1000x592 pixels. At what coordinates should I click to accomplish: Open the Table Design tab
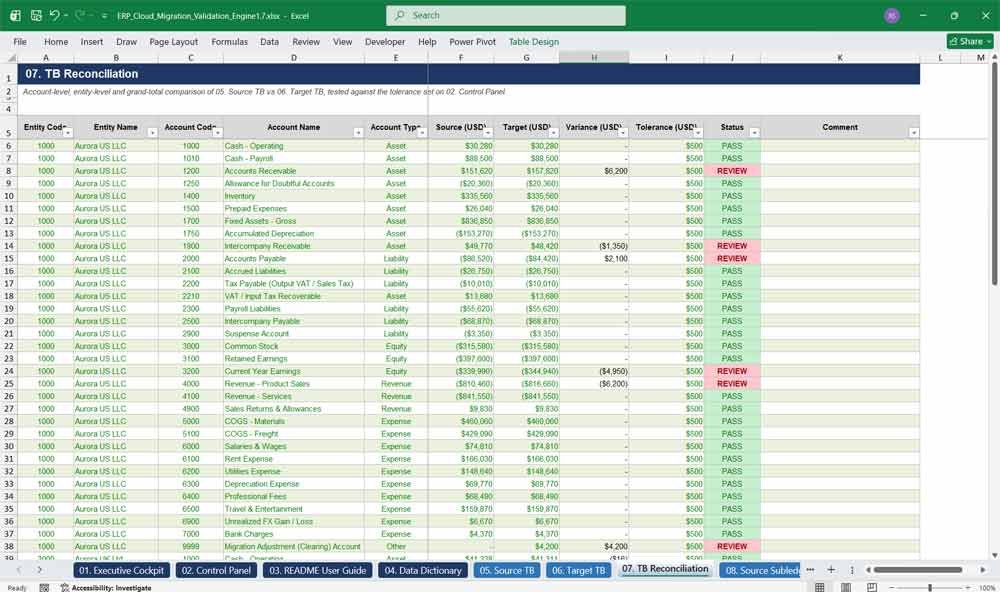pyautogui.click(x=533, y=41)
